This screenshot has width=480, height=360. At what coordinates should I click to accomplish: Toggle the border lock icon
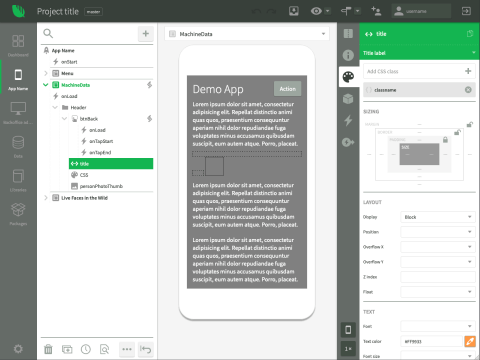pyautogui.click(x=457, y=132)
